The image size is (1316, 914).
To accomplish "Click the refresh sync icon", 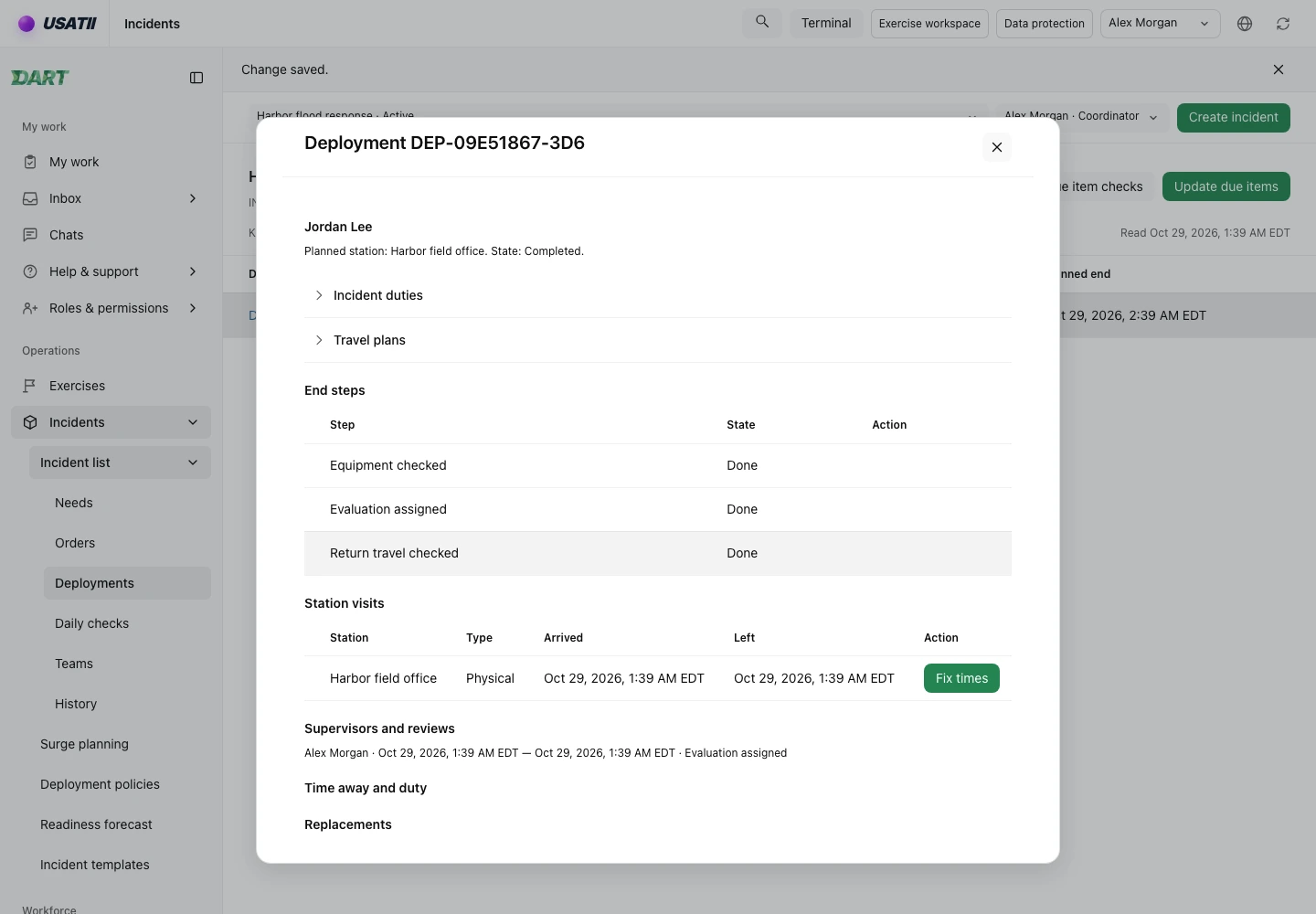I will (x=1283, y=24).
